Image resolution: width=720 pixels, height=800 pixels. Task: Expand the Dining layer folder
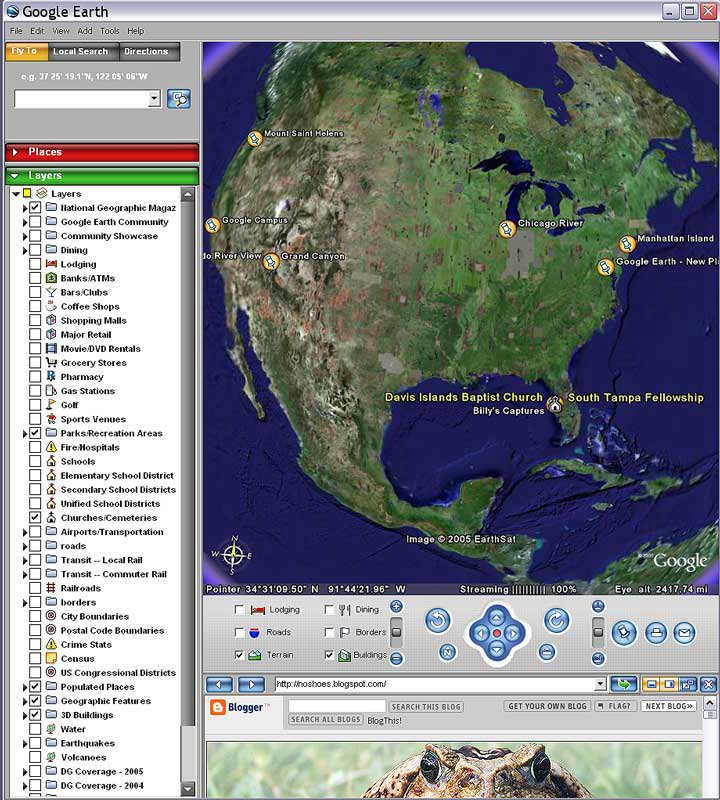pyautogui.click(x=24, y=250)
